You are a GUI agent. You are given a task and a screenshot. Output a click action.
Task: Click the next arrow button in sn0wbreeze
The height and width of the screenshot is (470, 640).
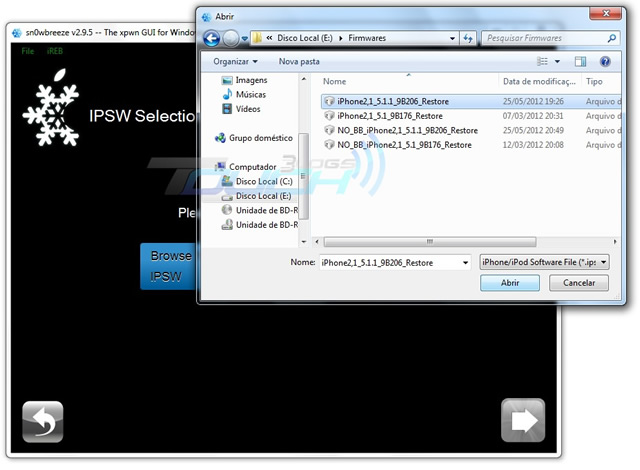pos(523,420)
